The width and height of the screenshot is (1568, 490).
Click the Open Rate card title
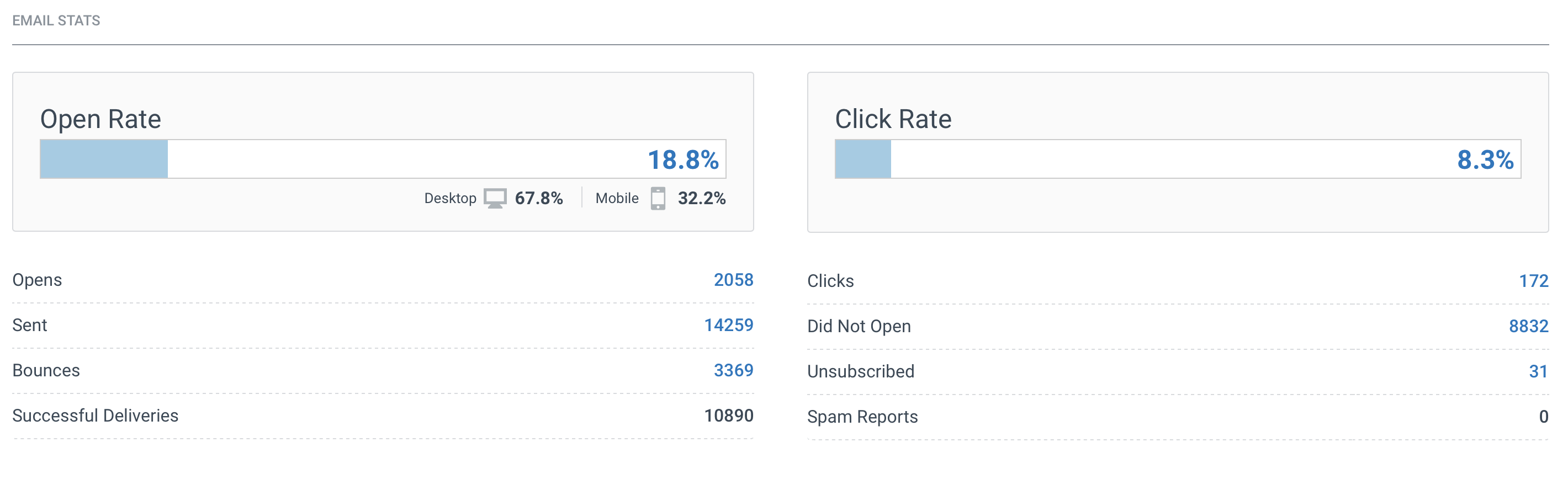(100, 119)
